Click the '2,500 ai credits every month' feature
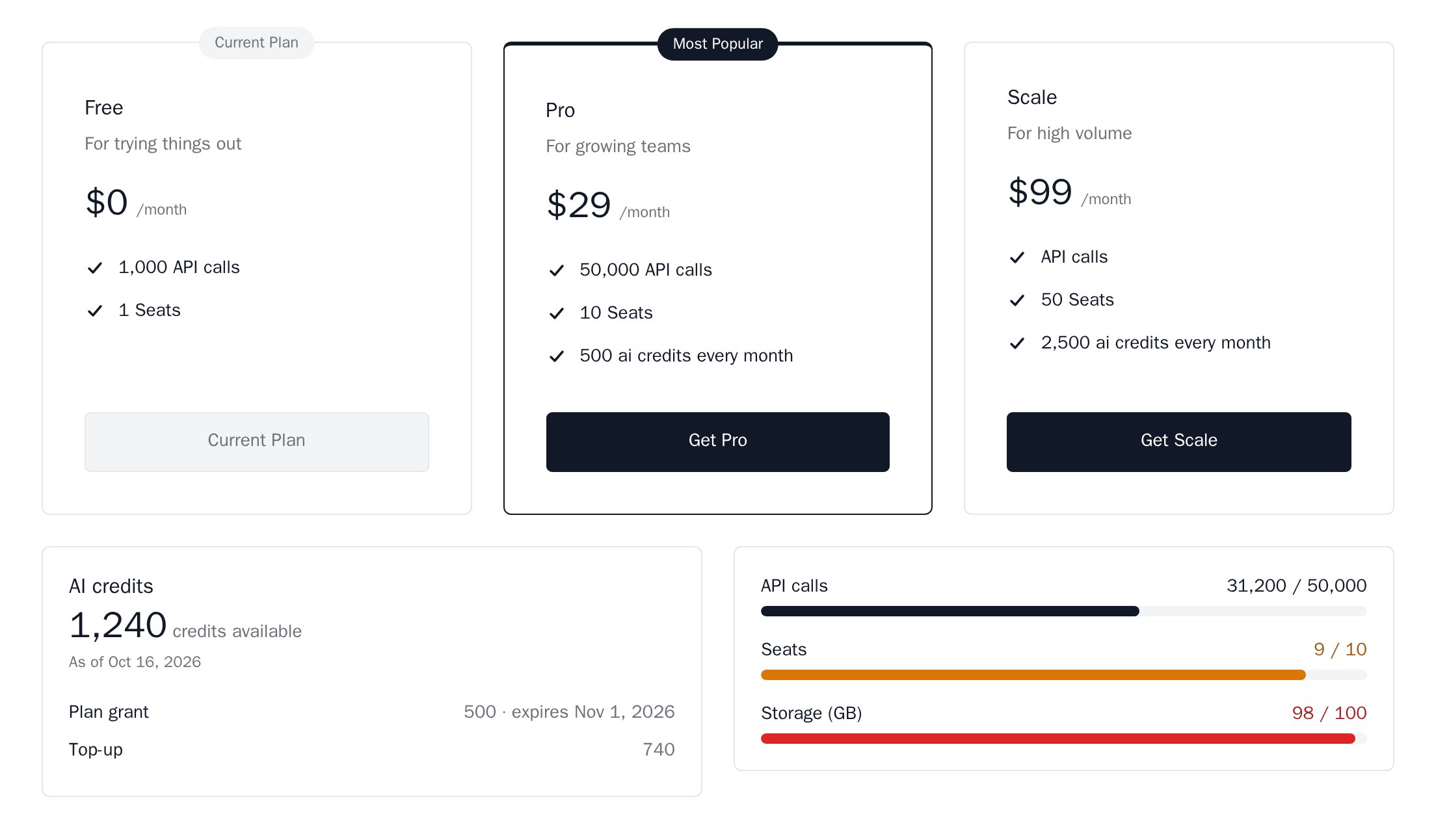This screenshot has width=1436, height=840. pos(1156,343)
